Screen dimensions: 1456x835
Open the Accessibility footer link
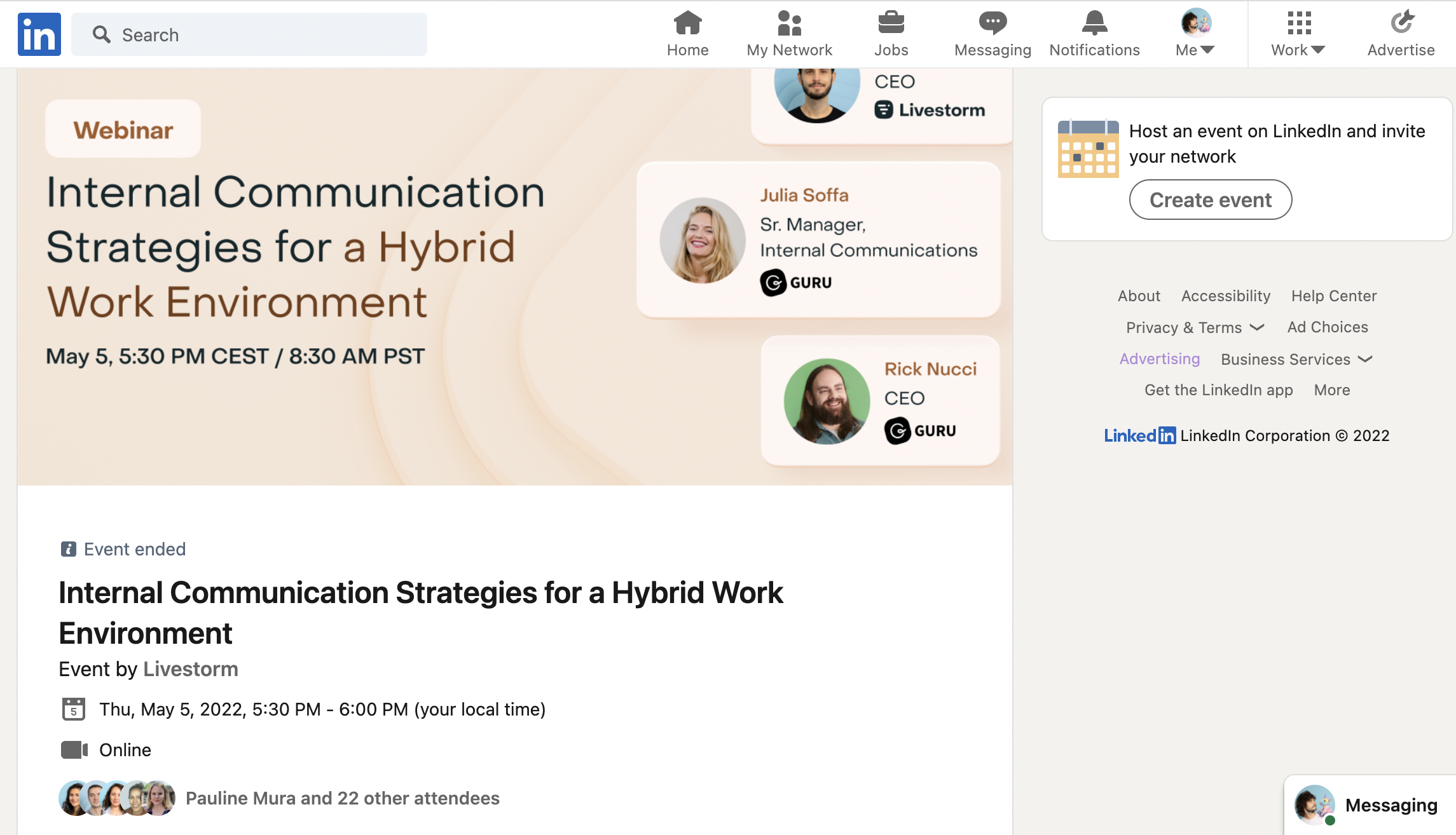[1226, 295]
